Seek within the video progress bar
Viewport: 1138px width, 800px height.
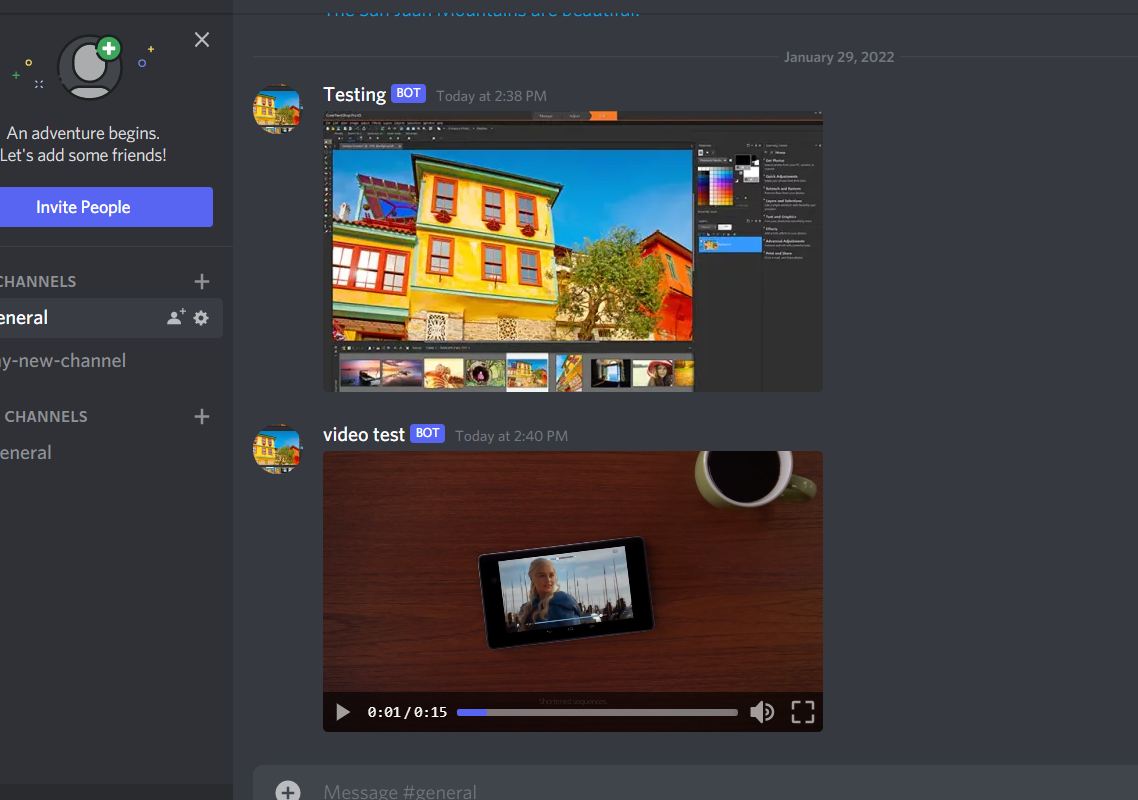pyautogui.click(x=597, y=712)
